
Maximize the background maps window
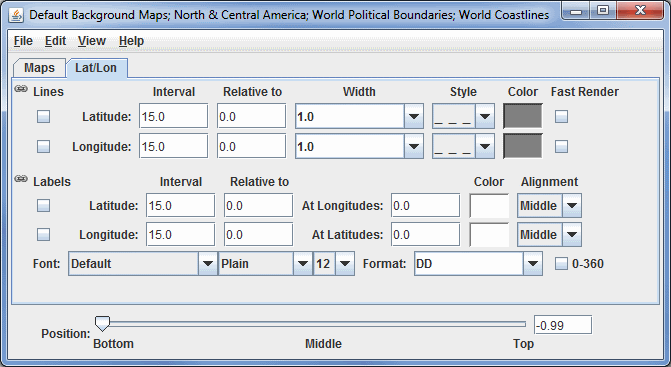coord(603,11)
